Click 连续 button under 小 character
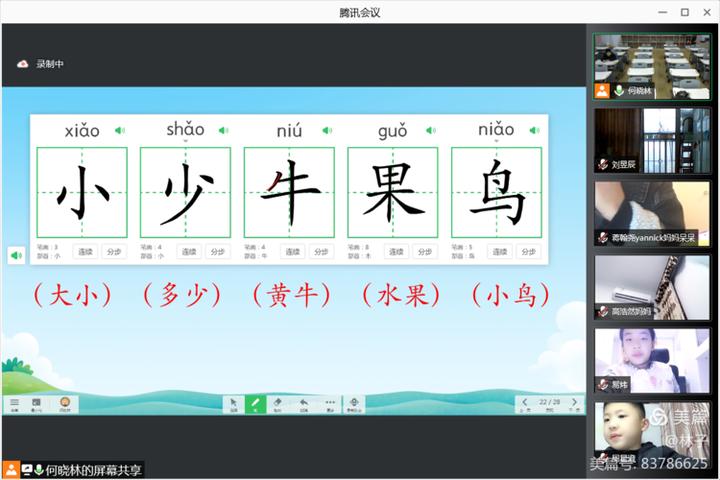The image size is (720, 480). click(85, 252)
